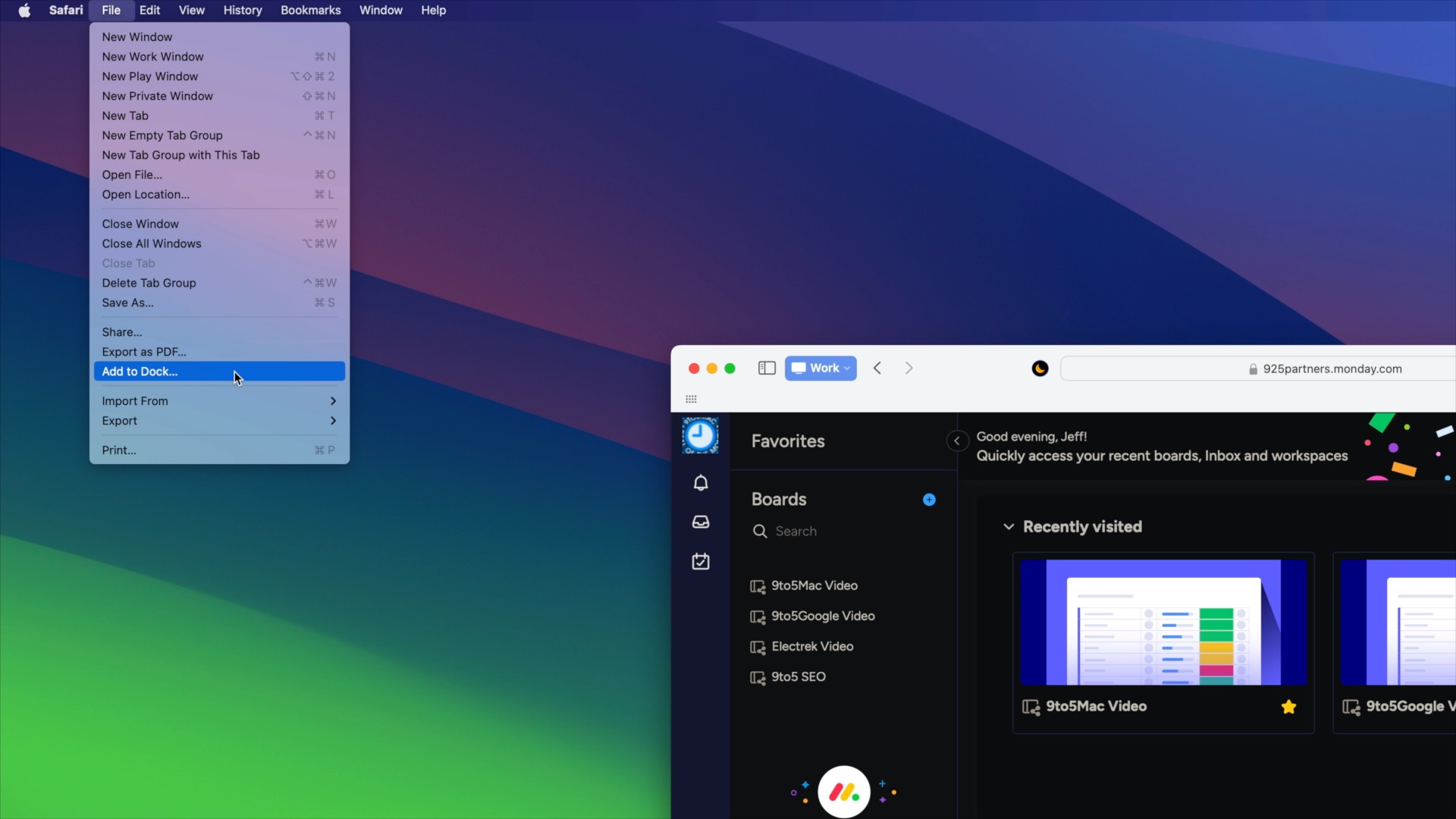
Task: Click the 'Work' tab group dropdown
Action: click(820, 368)
